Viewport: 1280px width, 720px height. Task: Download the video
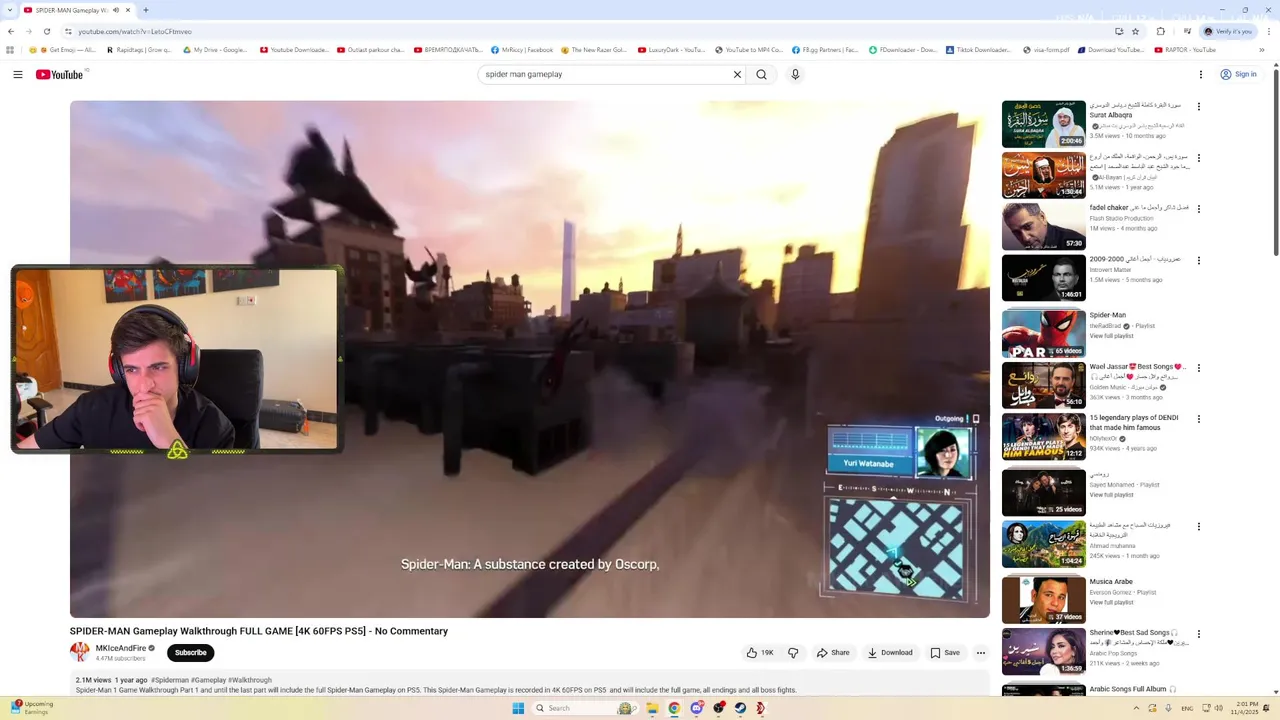pos(890,653)
